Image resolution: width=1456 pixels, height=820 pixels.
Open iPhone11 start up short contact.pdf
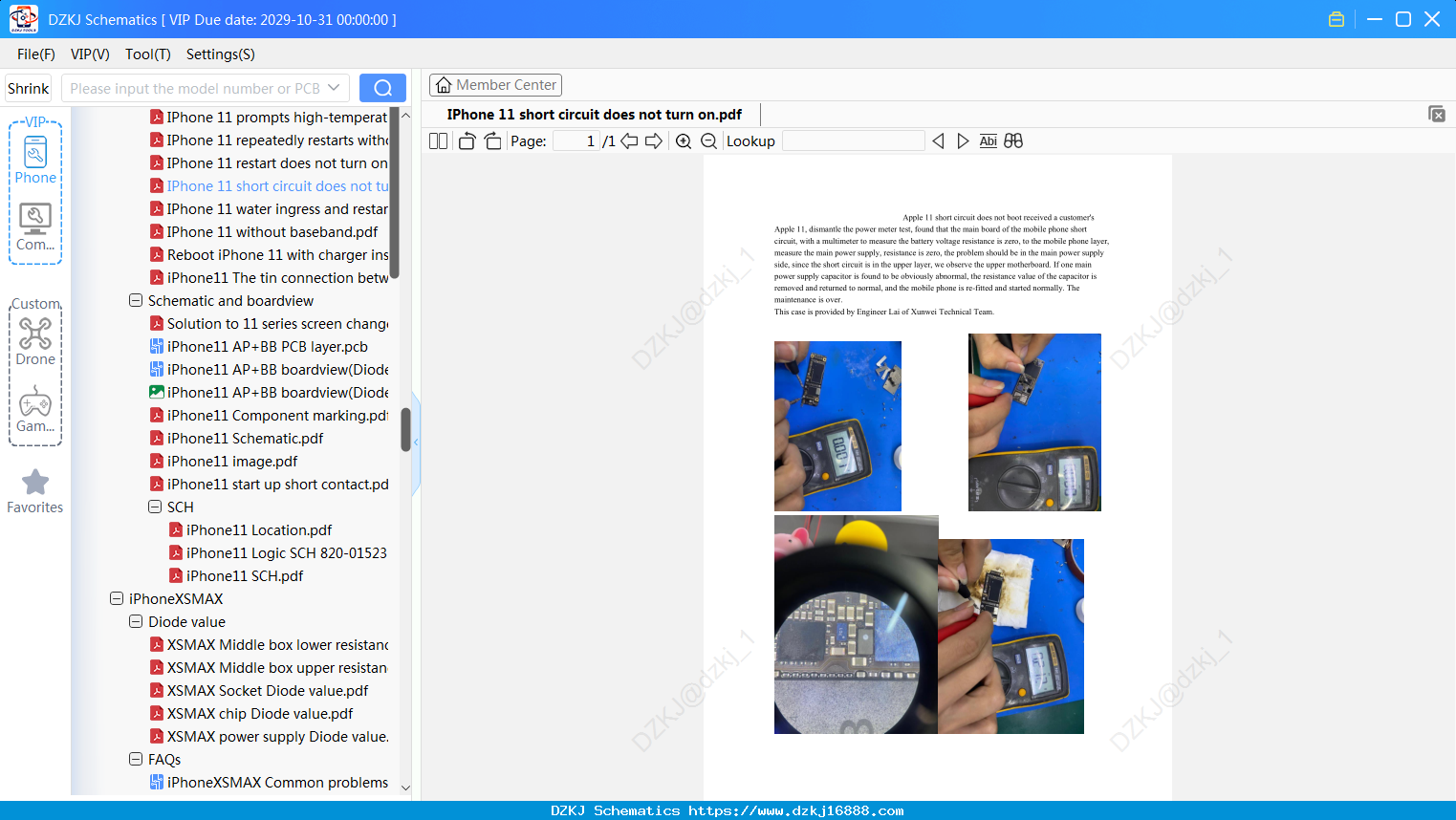pos(277,484)
